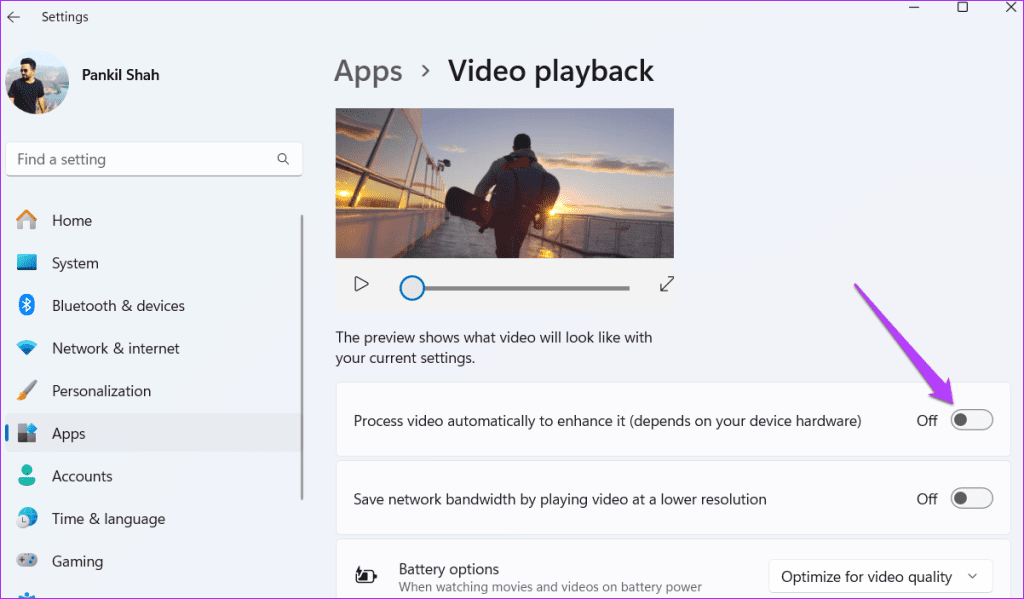Open Bluetooth & devices section

(x=117, y=306)
